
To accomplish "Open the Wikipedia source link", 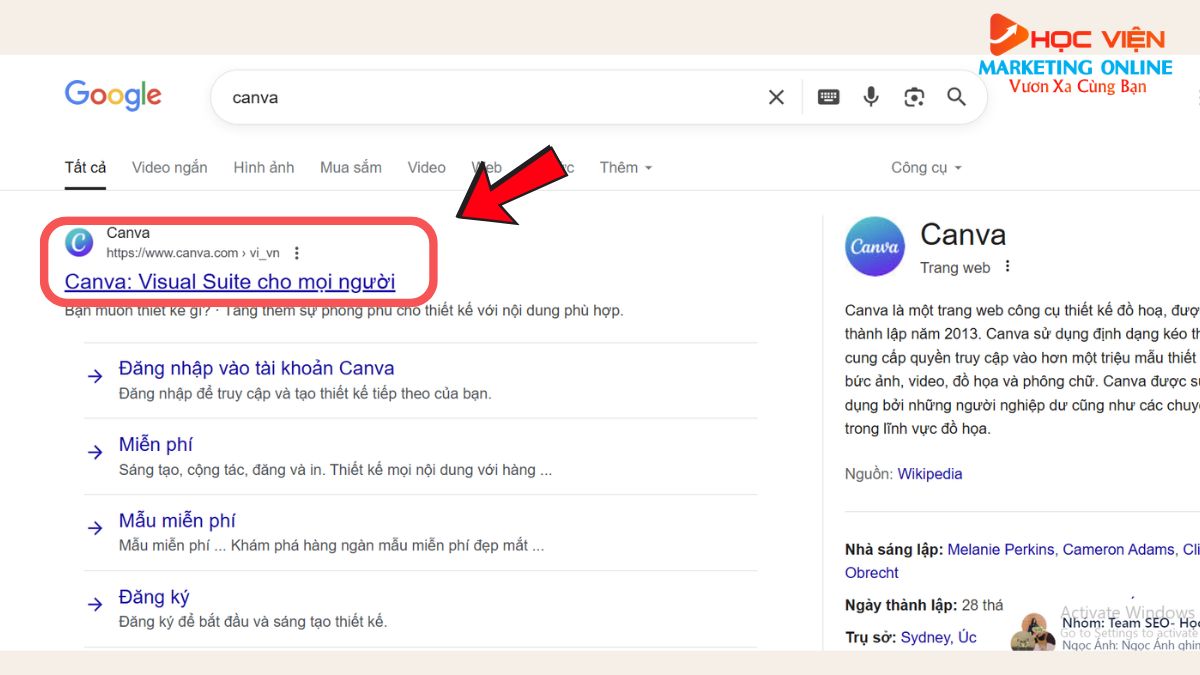I will tap(930, 474).
